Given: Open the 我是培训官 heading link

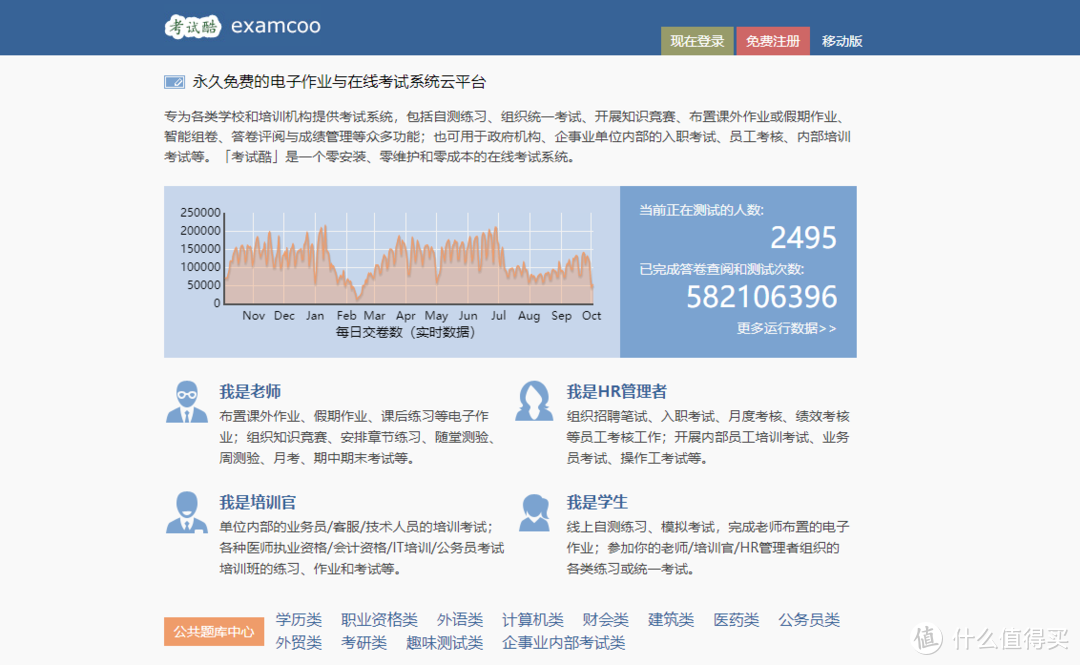Looking at the screenshot, I should tap(258, 502).
